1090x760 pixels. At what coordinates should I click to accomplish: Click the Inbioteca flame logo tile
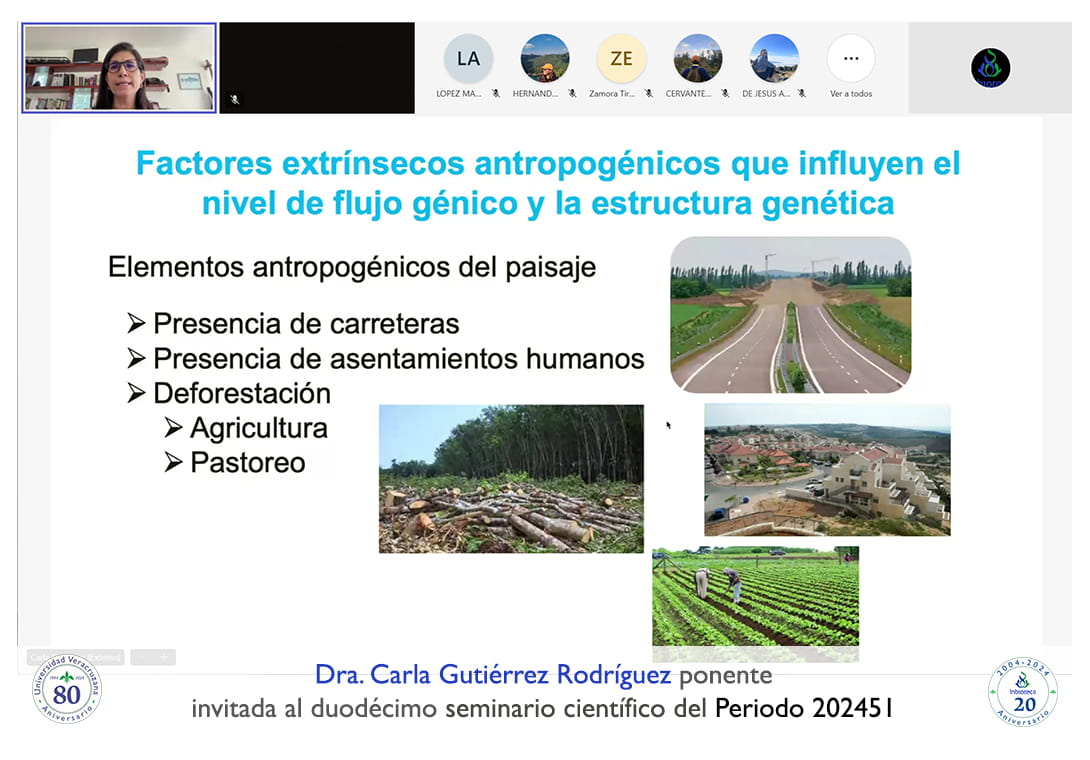990,68
